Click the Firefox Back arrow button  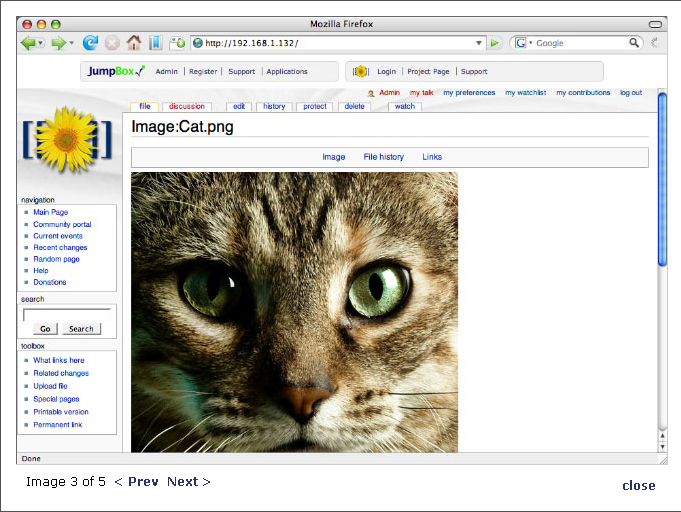click(28, 43)
